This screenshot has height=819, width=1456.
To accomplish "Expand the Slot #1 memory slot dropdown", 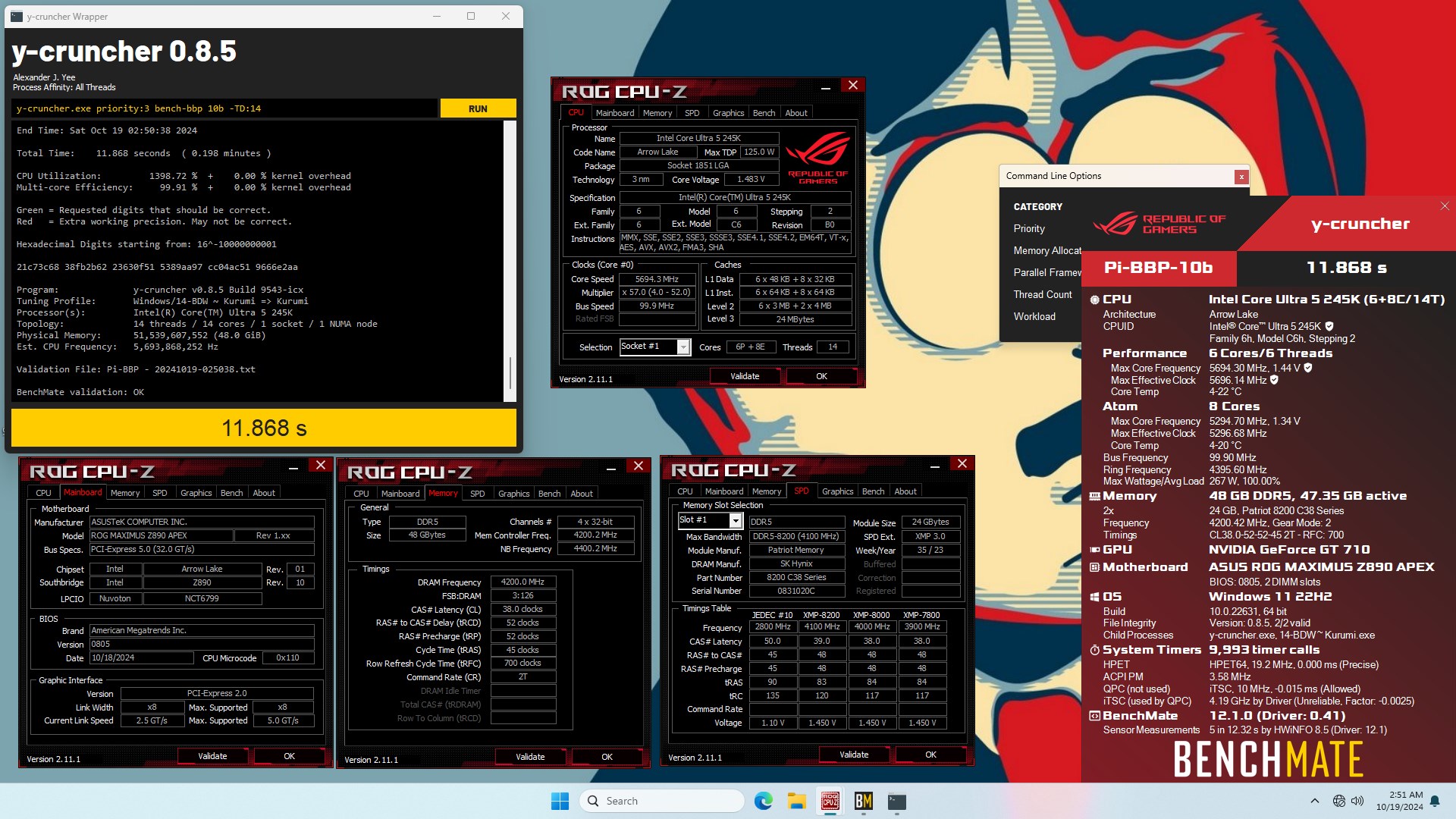I will [x=735, y=520].
